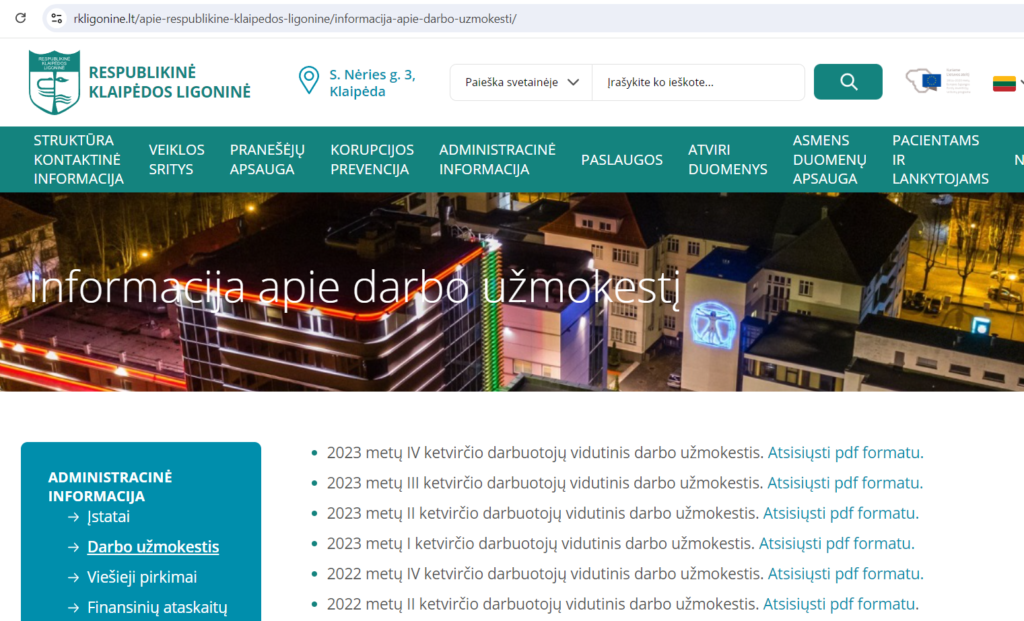This screenshot has width=1024, height=621.
Task: Click the location pin icon
Action: click(x=309, y=81)
